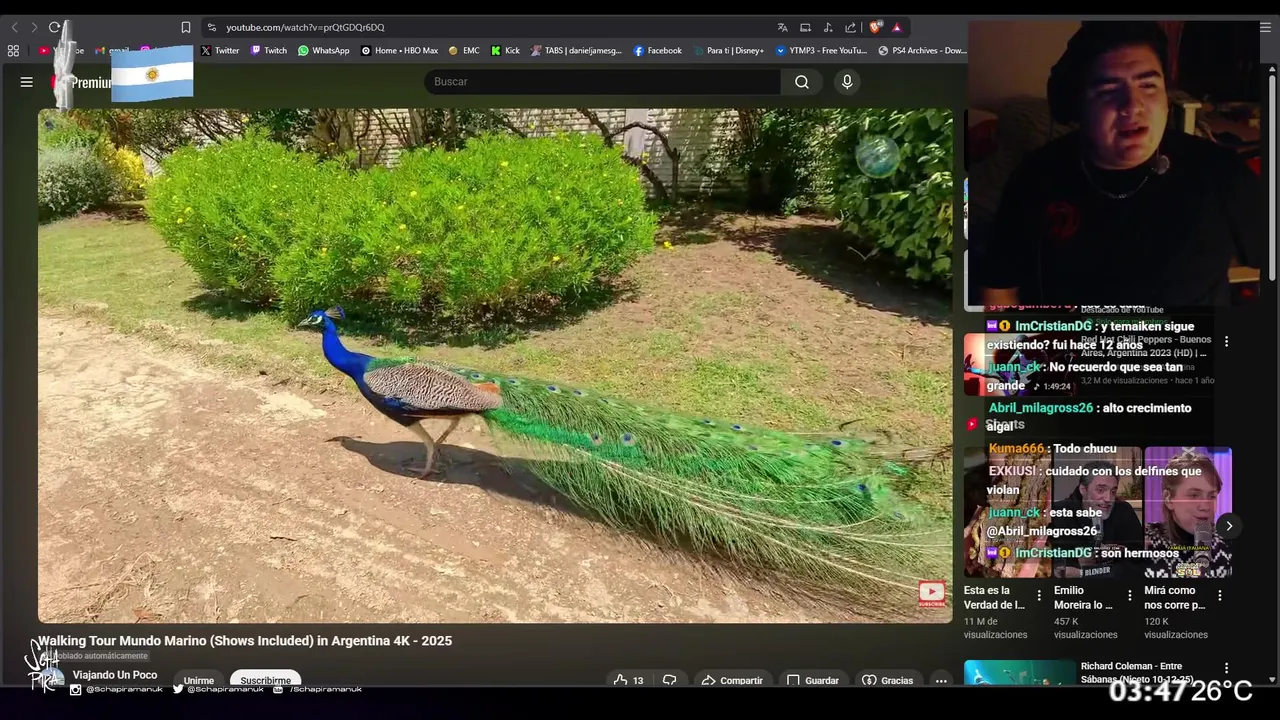Open the 'Mirá como nos corre p...' short
The height and width of the screenshot is (720, 1280).
click(1188, 512)
